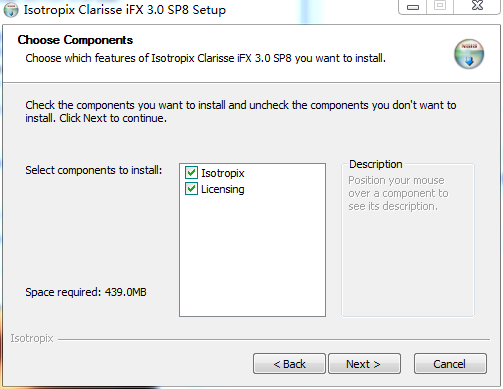This screenshot has height=389, width=503.
Task: Click the 'Choose Components' heading
Action: pos(75,40)
